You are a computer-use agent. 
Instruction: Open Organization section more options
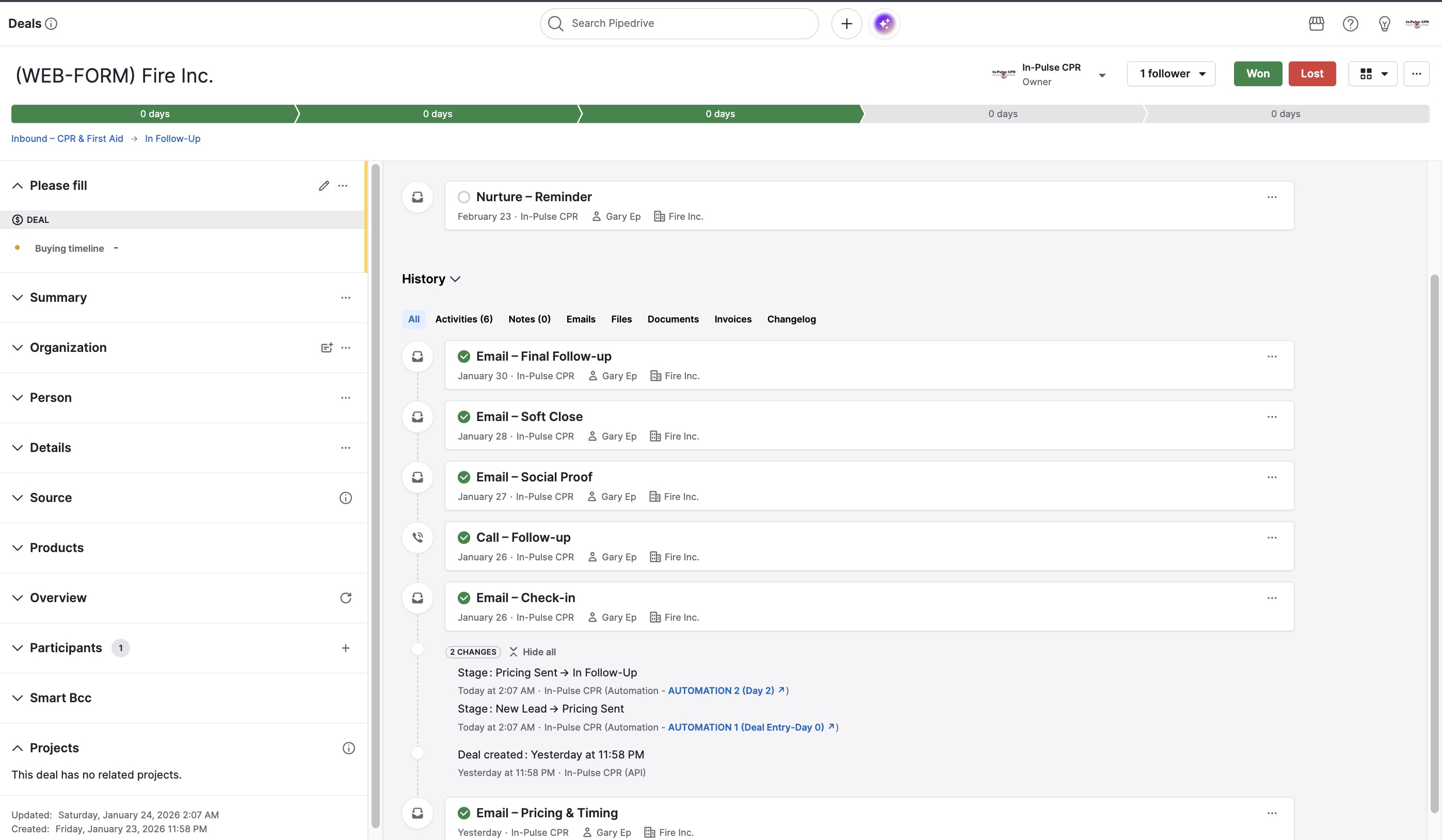[x=346, y=347]
